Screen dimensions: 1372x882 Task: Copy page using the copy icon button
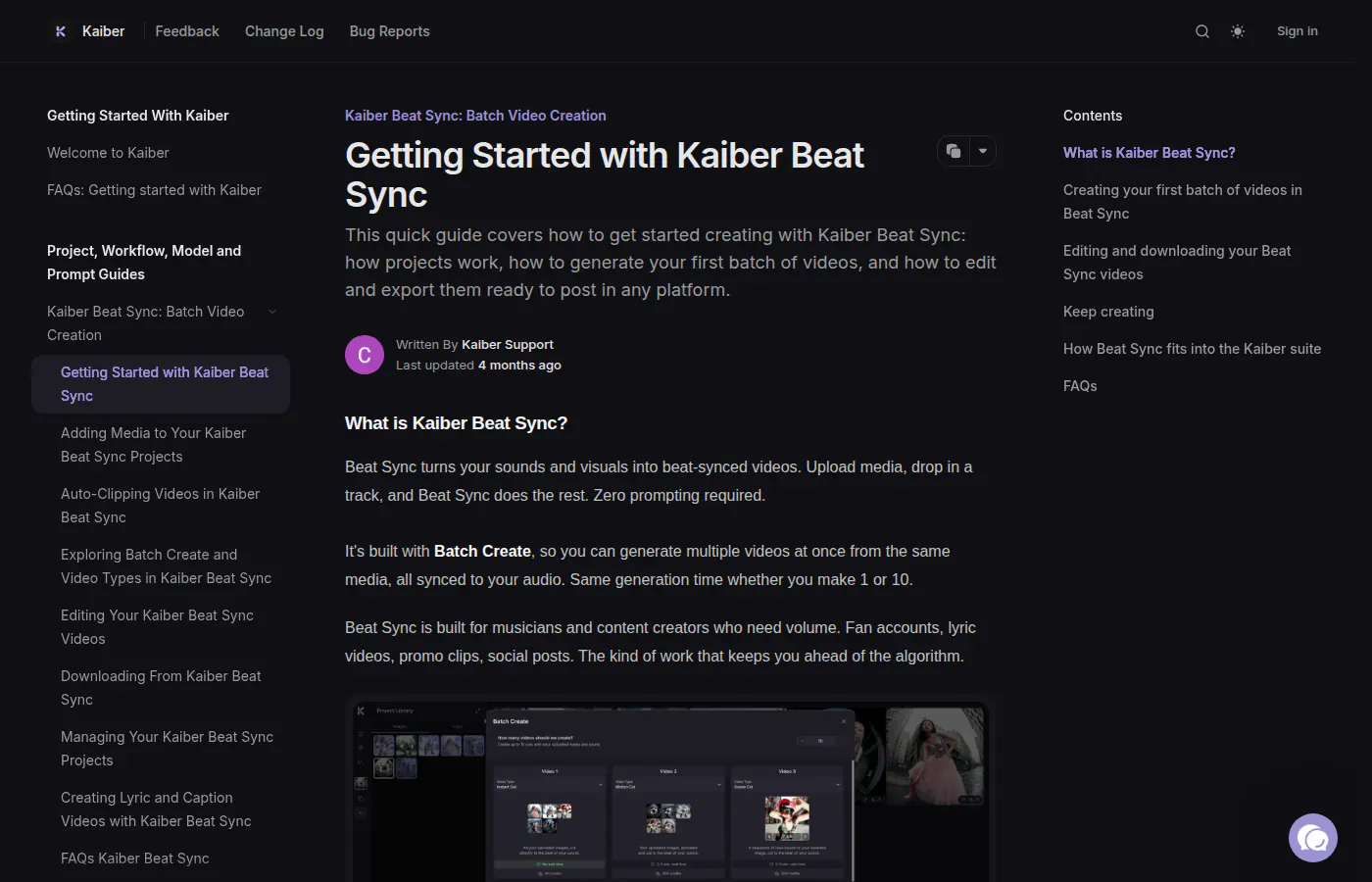click(x=954, y=151)
